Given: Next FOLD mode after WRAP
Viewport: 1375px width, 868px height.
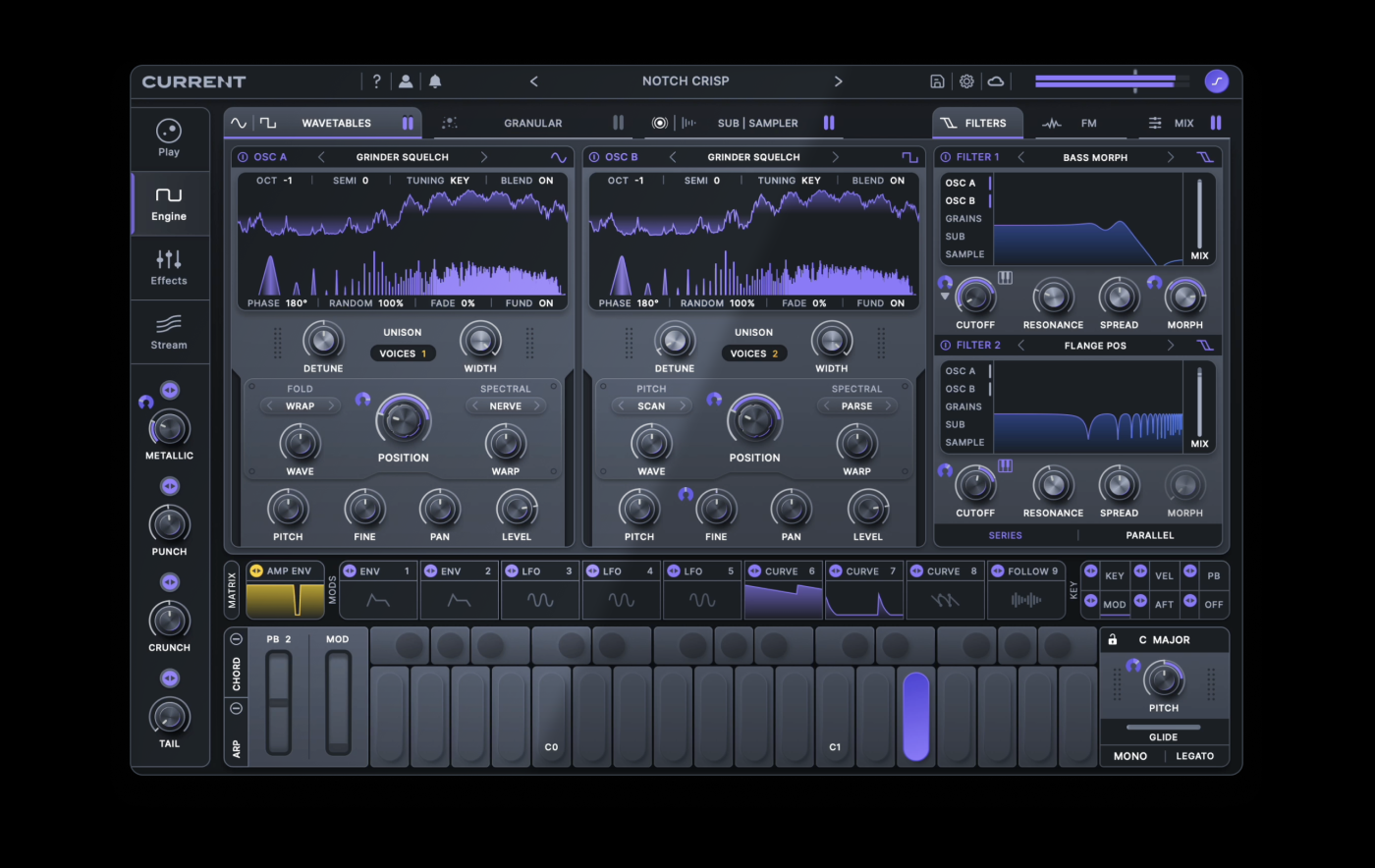Looking at the screenshot, I should (x=333, y=406).
